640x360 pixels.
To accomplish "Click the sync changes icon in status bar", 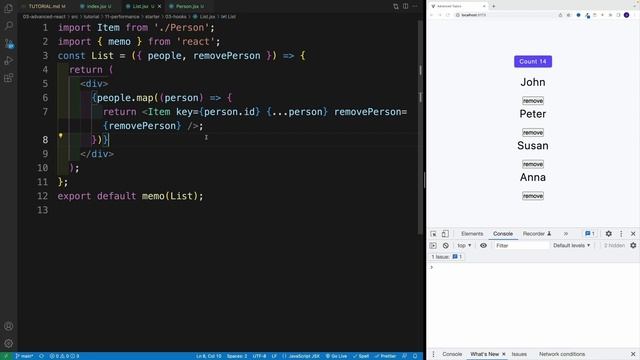I will 41,356.
